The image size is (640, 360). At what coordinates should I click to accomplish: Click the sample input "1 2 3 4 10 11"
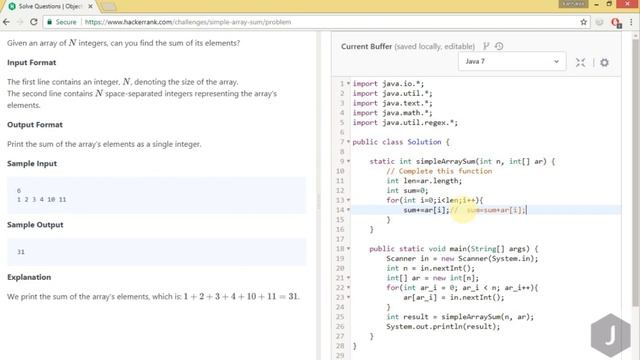(42, 200)
